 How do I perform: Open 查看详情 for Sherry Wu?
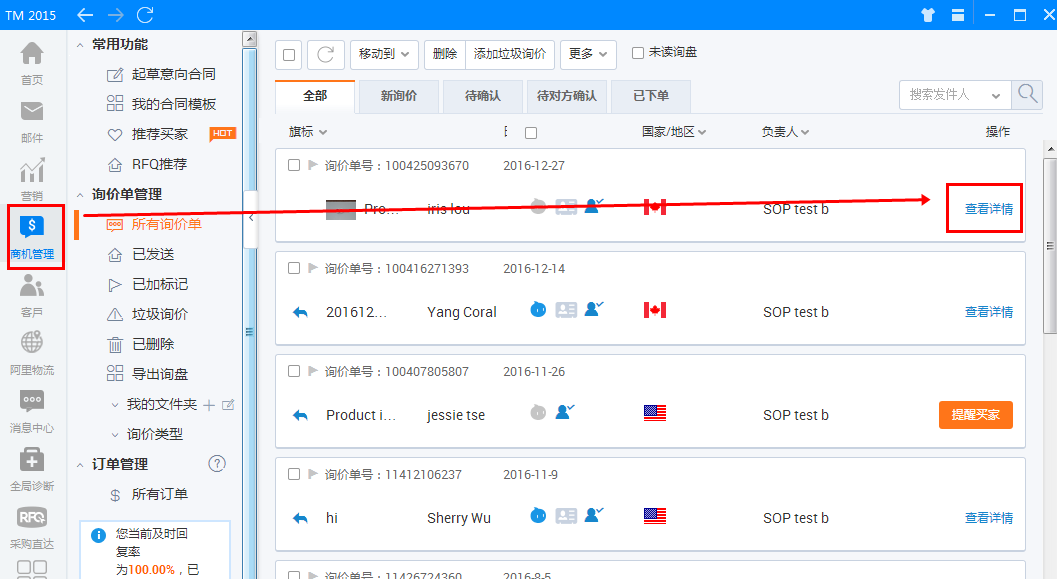coord(988,518)
